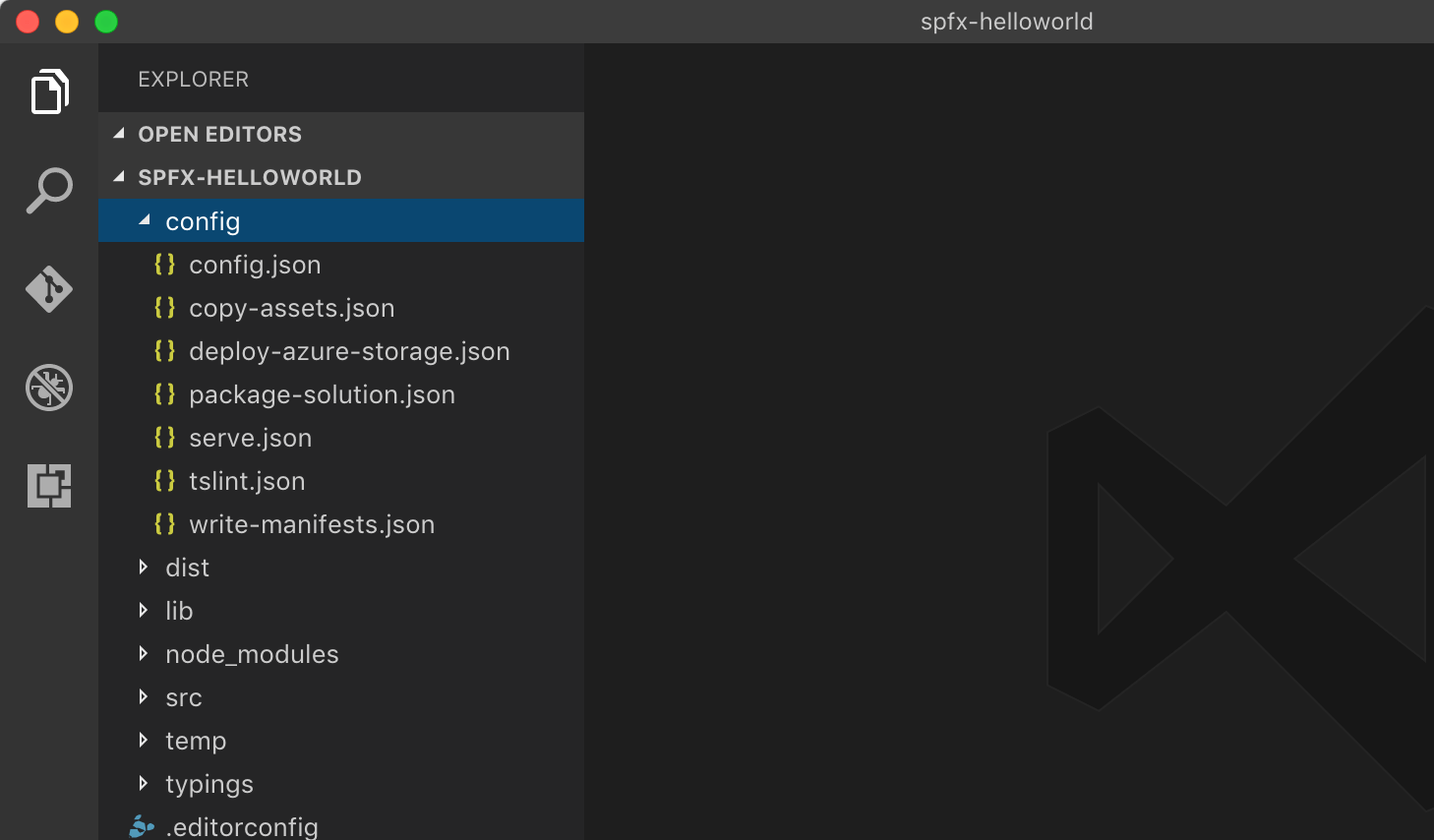Expand the temp folder arrow
This screenshot has width=1434, height=840.
click(144, 740)
